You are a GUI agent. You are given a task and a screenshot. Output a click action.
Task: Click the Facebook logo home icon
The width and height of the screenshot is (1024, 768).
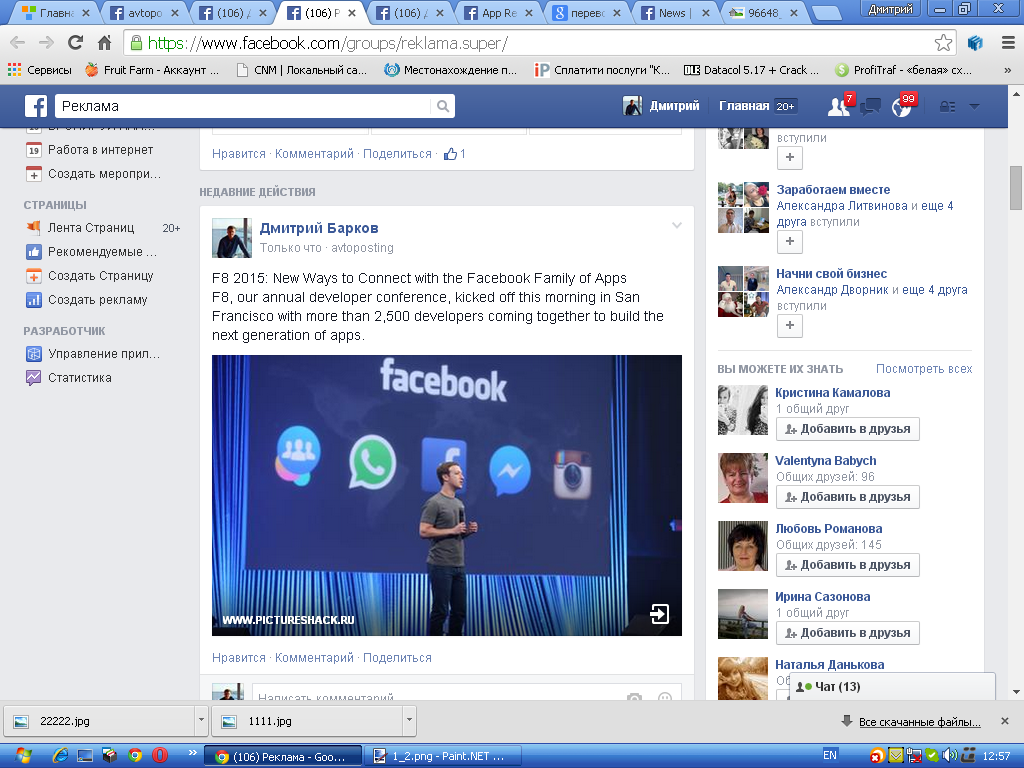coord(36,106)
